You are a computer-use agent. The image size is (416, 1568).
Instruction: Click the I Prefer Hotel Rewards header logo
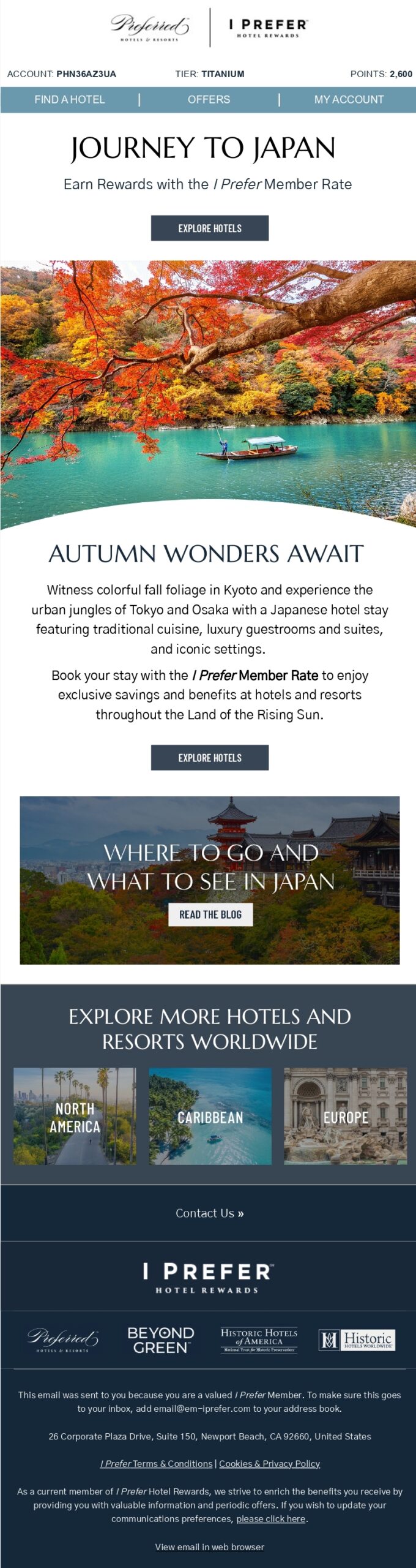coord(269,28)
